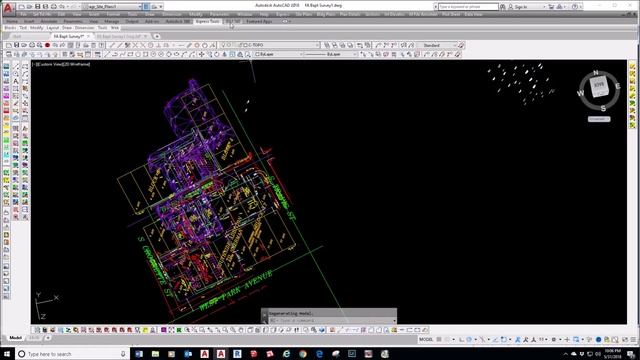Toggle the drawing grid display in status bar
This screenshot has width=640, height=360.
439,340
